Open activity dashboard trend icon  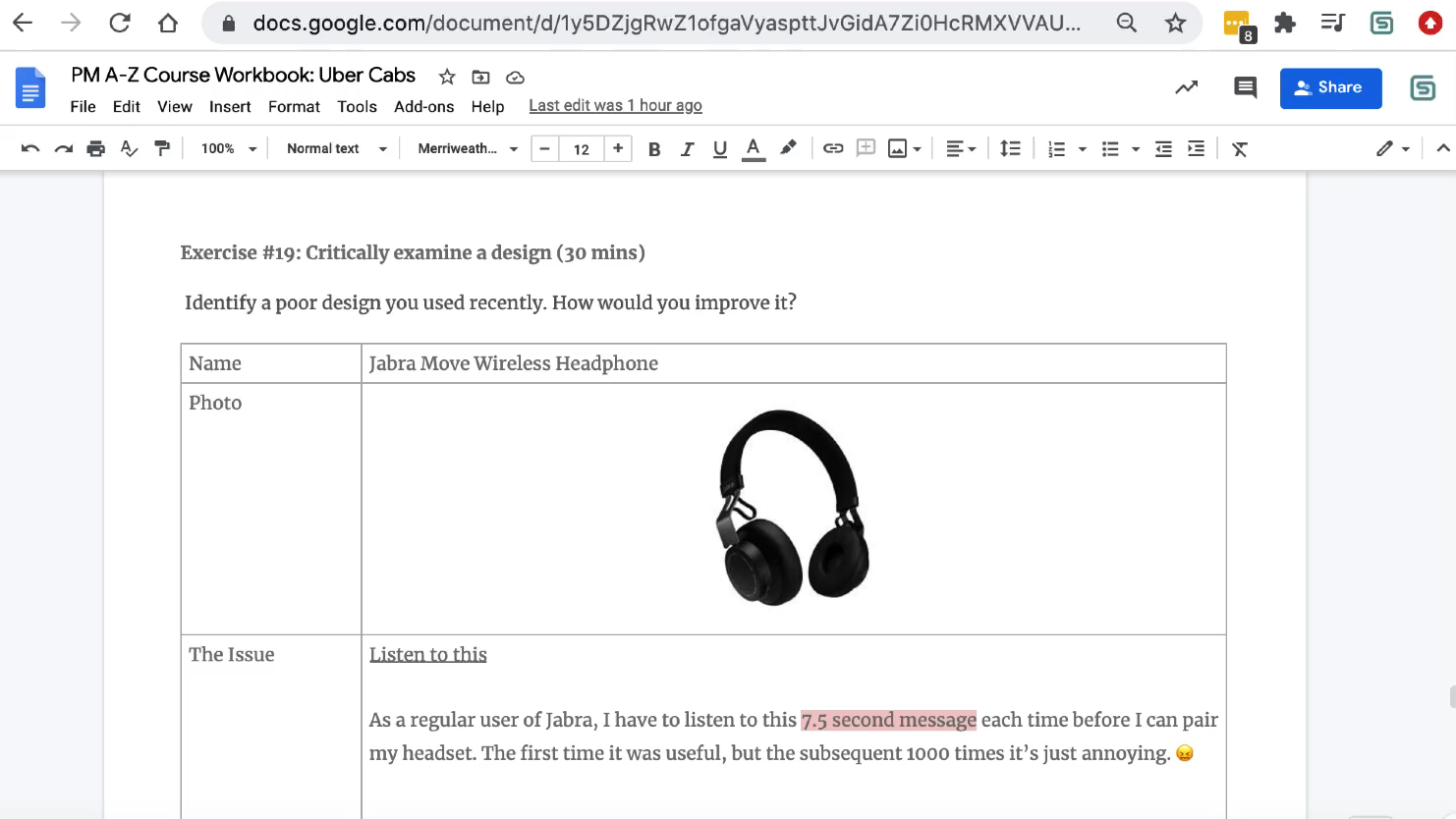click(1186, 87)
